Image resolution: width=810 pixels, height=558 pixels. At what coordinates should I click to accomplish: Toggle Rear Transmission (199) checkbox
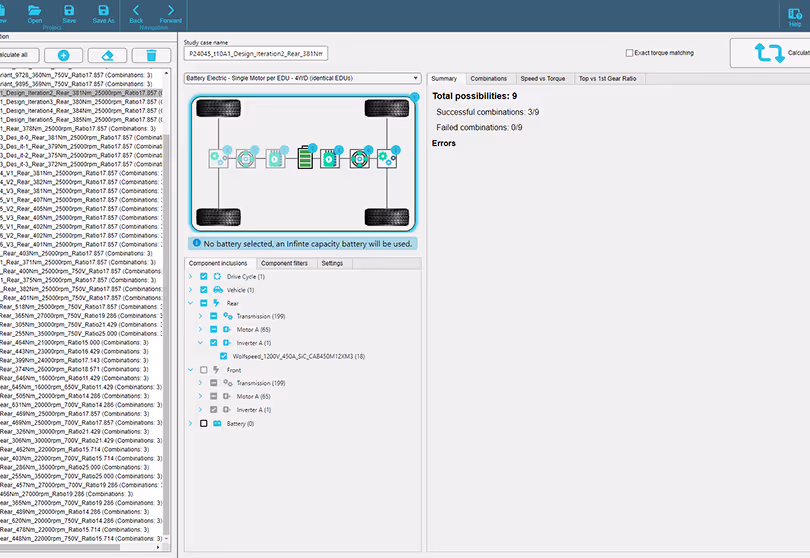click(x=213, y=316)
